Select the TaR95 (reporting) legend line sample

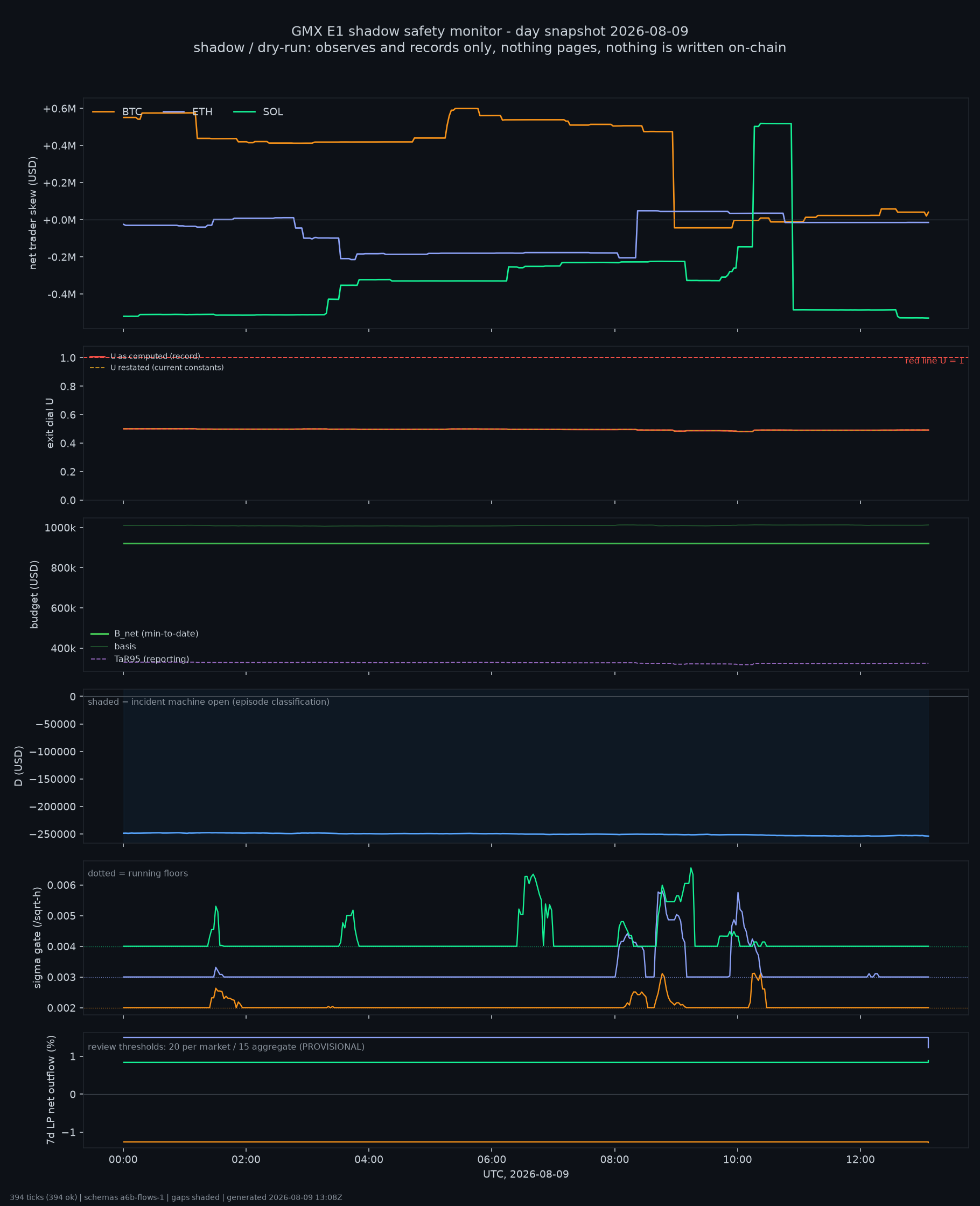100,659
